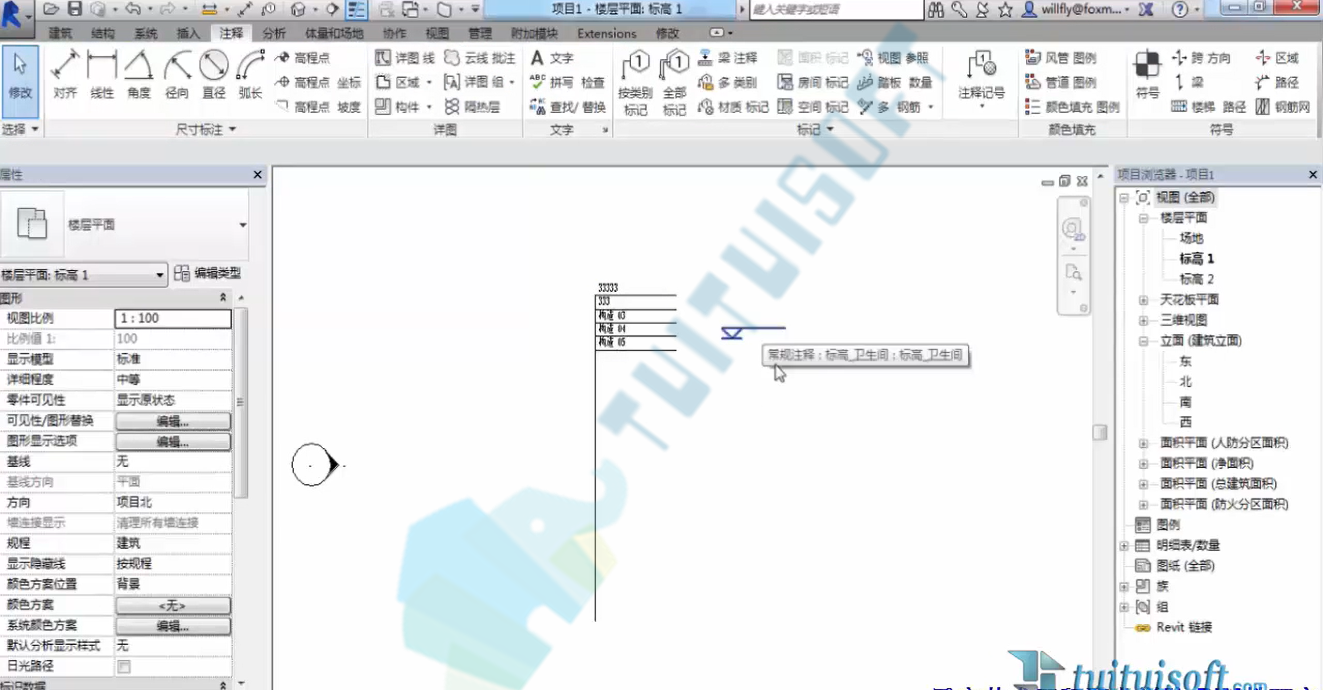Open the 查找/替换 find and replace tool
This screenshot has width=1323, height=690.
[567, 107]
